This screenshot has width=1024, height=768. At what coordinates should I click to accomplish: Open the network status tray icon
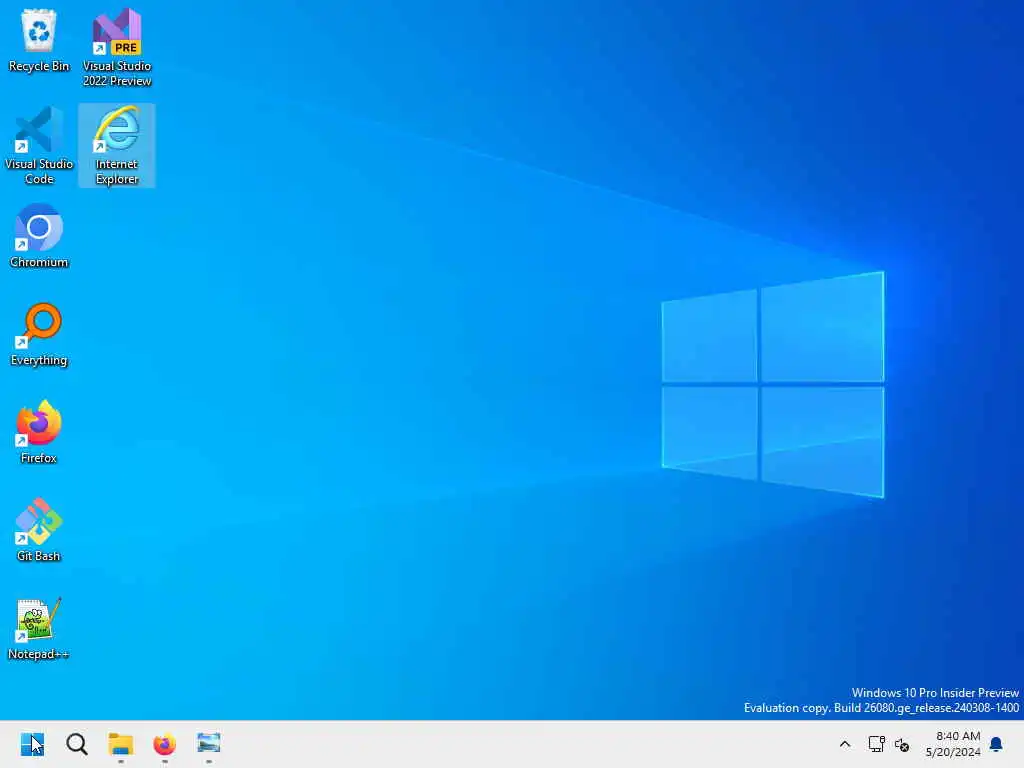876,744
